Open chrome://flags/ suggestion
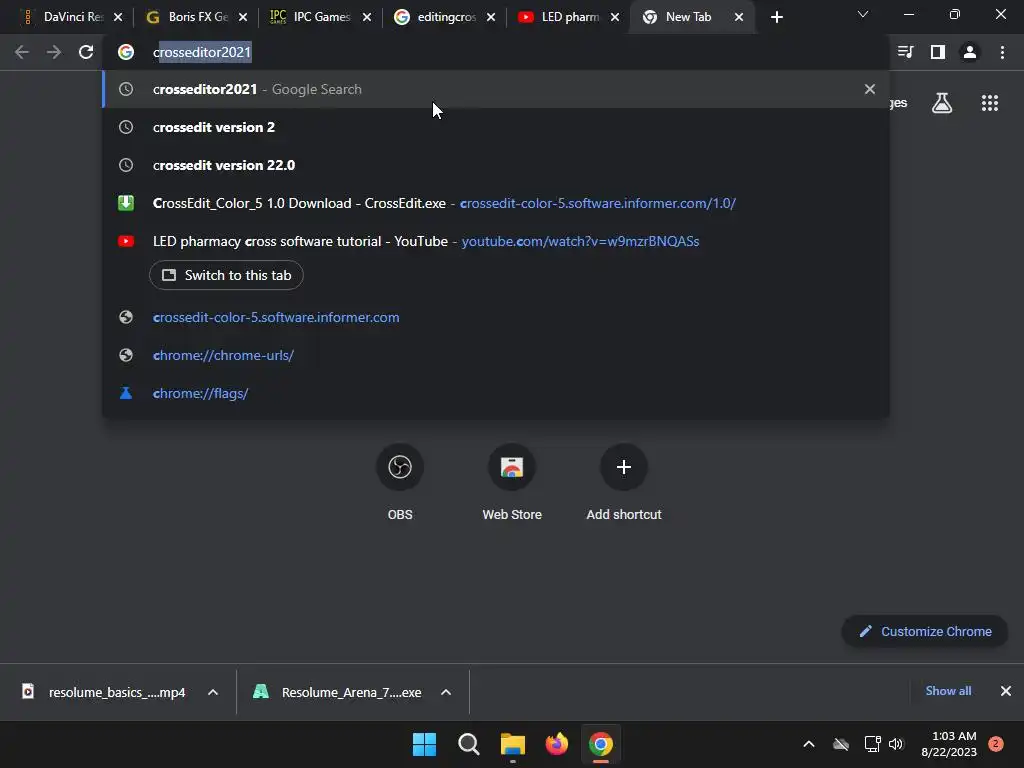The width and height of the screenshot is (1024, 768). tap(496, 393)
